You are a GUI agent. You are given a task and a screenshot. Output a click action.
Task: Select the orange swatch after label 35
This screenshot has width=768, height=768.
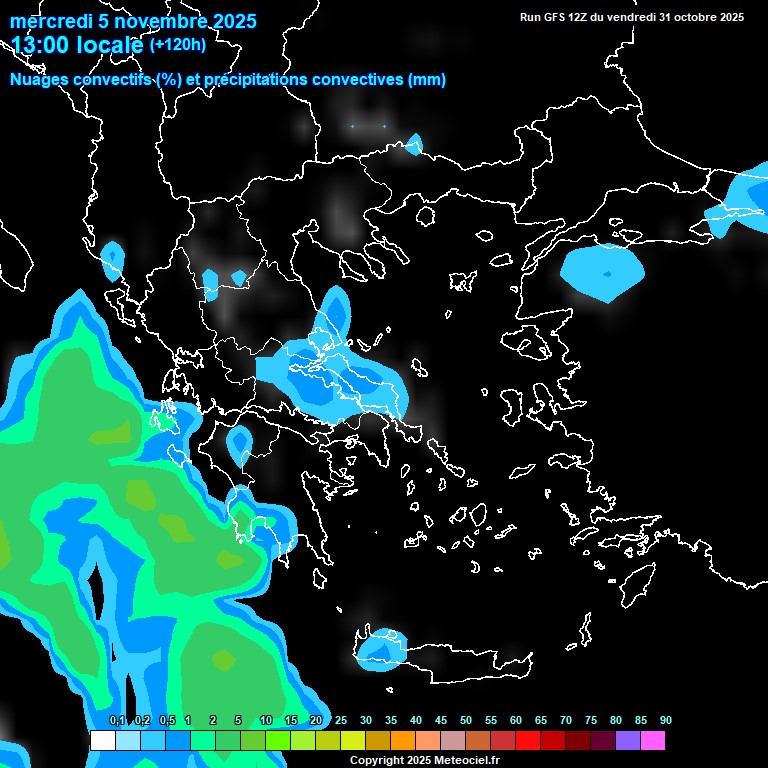click(403, 741)
